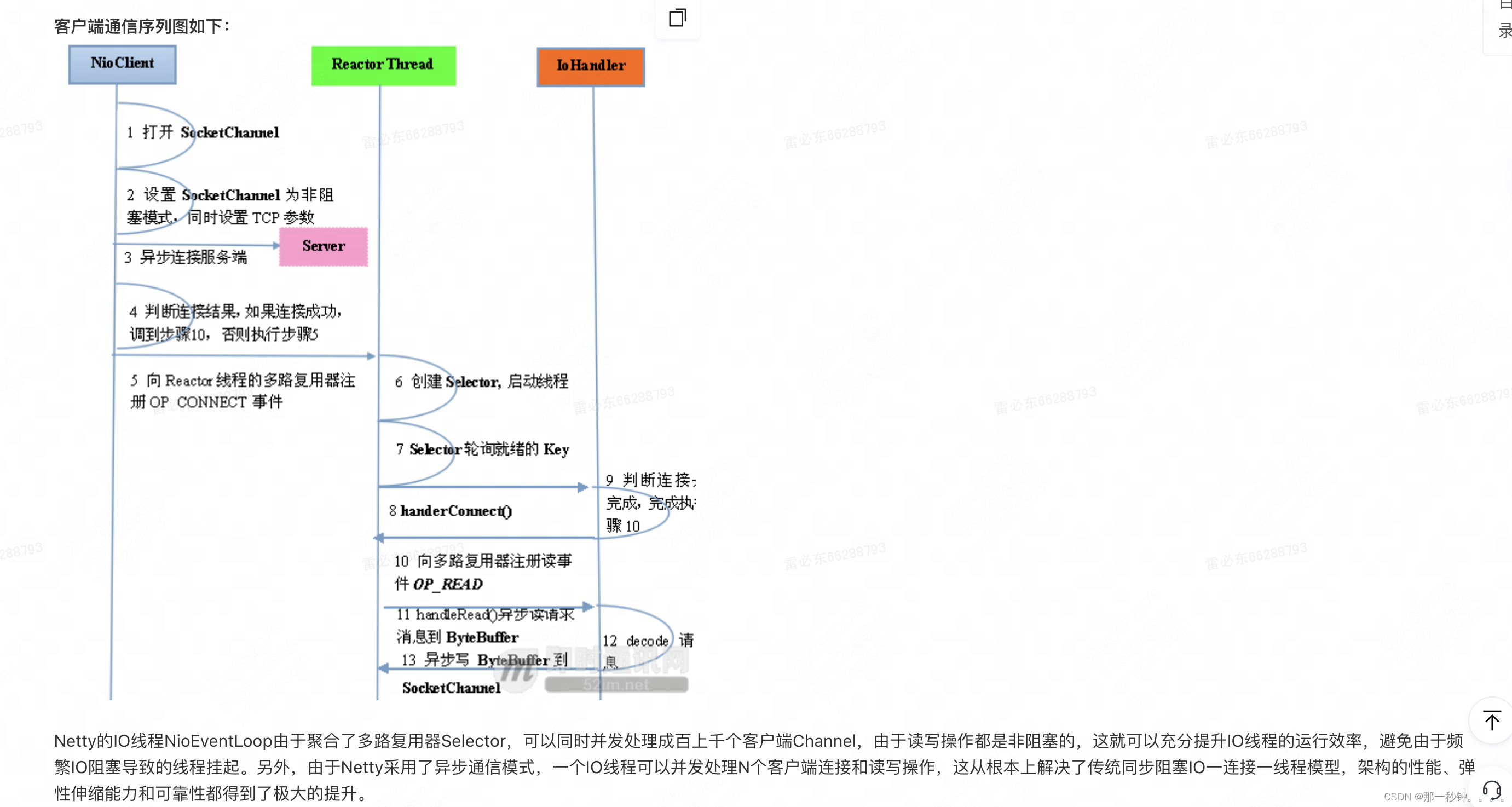Click step 12 decode label
Screen dimensions: 1512x807
tap(637, 641)
